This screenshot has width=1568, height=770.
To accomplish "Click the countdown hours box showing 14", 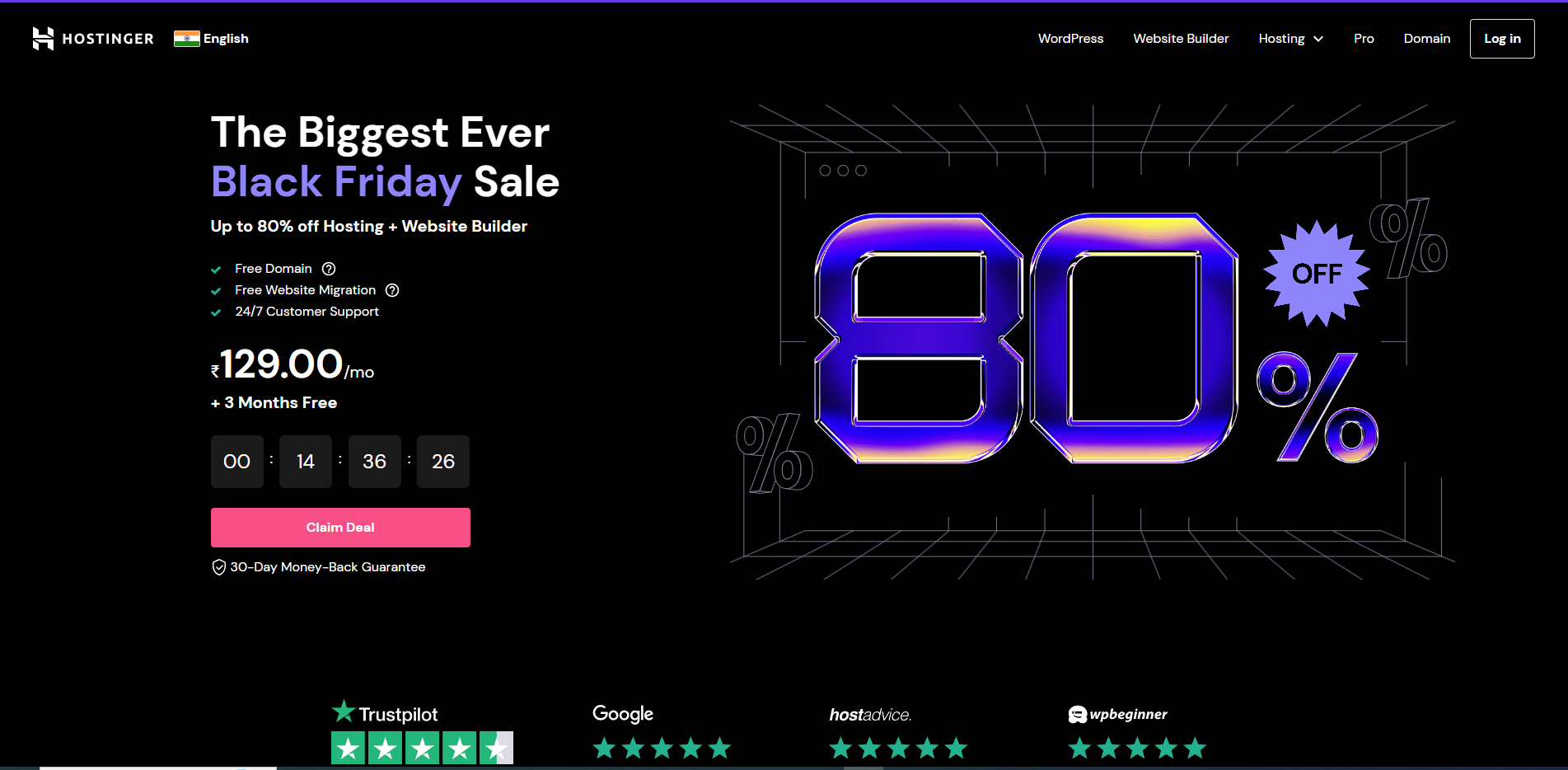I will tap(306, 462).
